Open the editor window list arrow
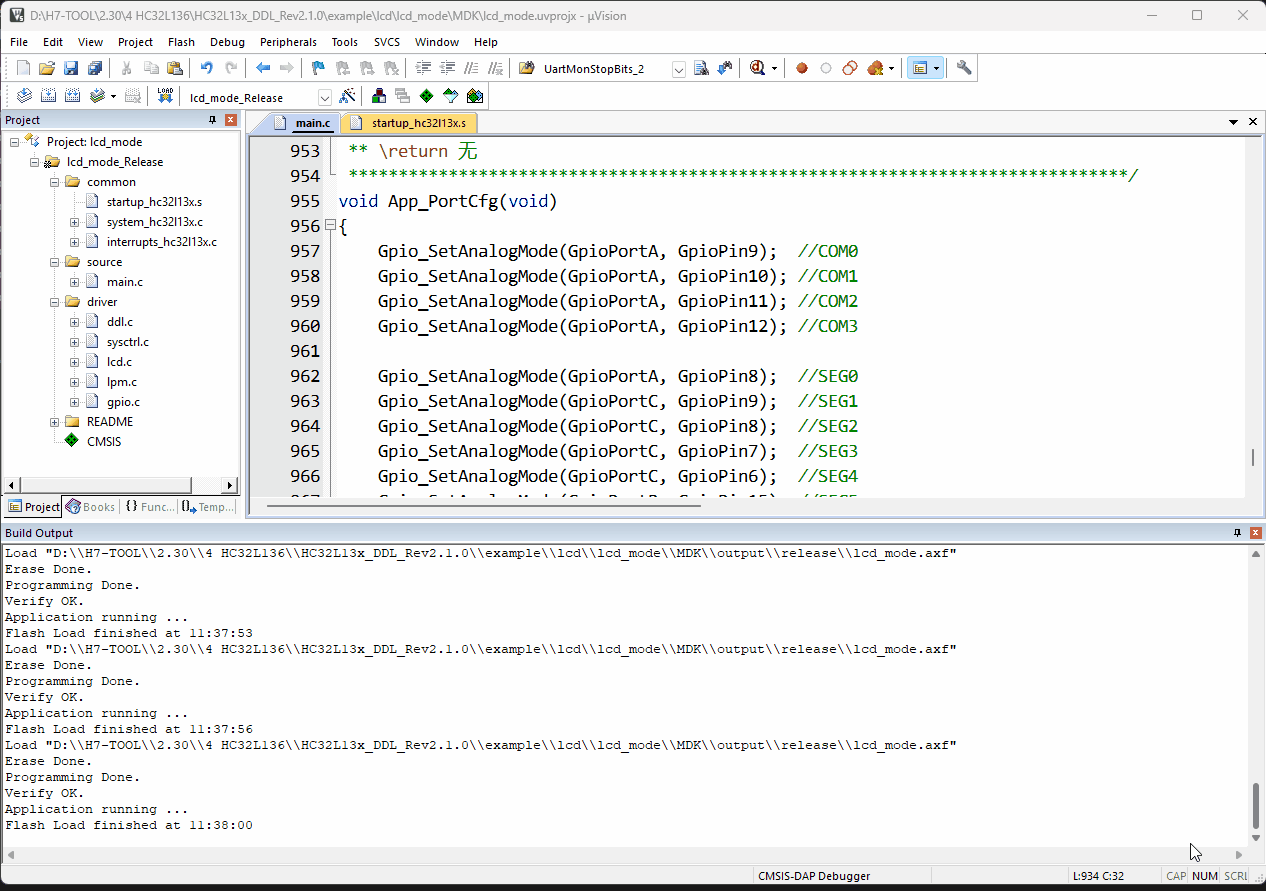Image resolution: width=1266 pixels, height=891 pixels. click(1234, 122)
